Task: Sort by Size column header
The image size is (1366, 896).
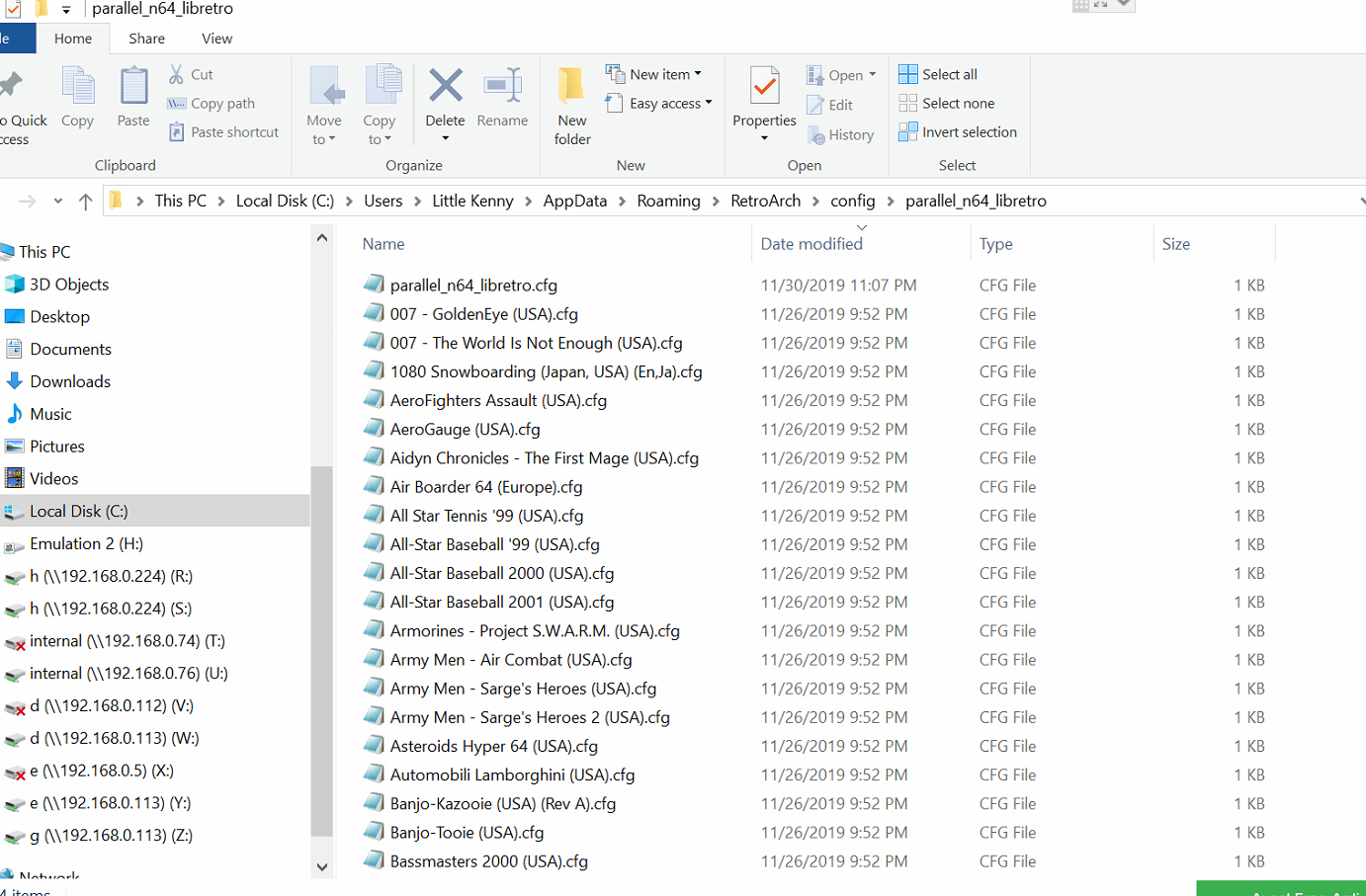Action: click(x=1176, y=244)
